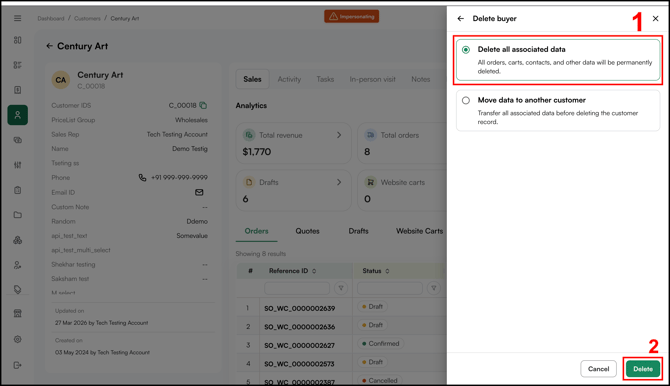670x386 pixels.
Task: Click the Cancel button
Action: pyautogui.click(x=598, y=368)
